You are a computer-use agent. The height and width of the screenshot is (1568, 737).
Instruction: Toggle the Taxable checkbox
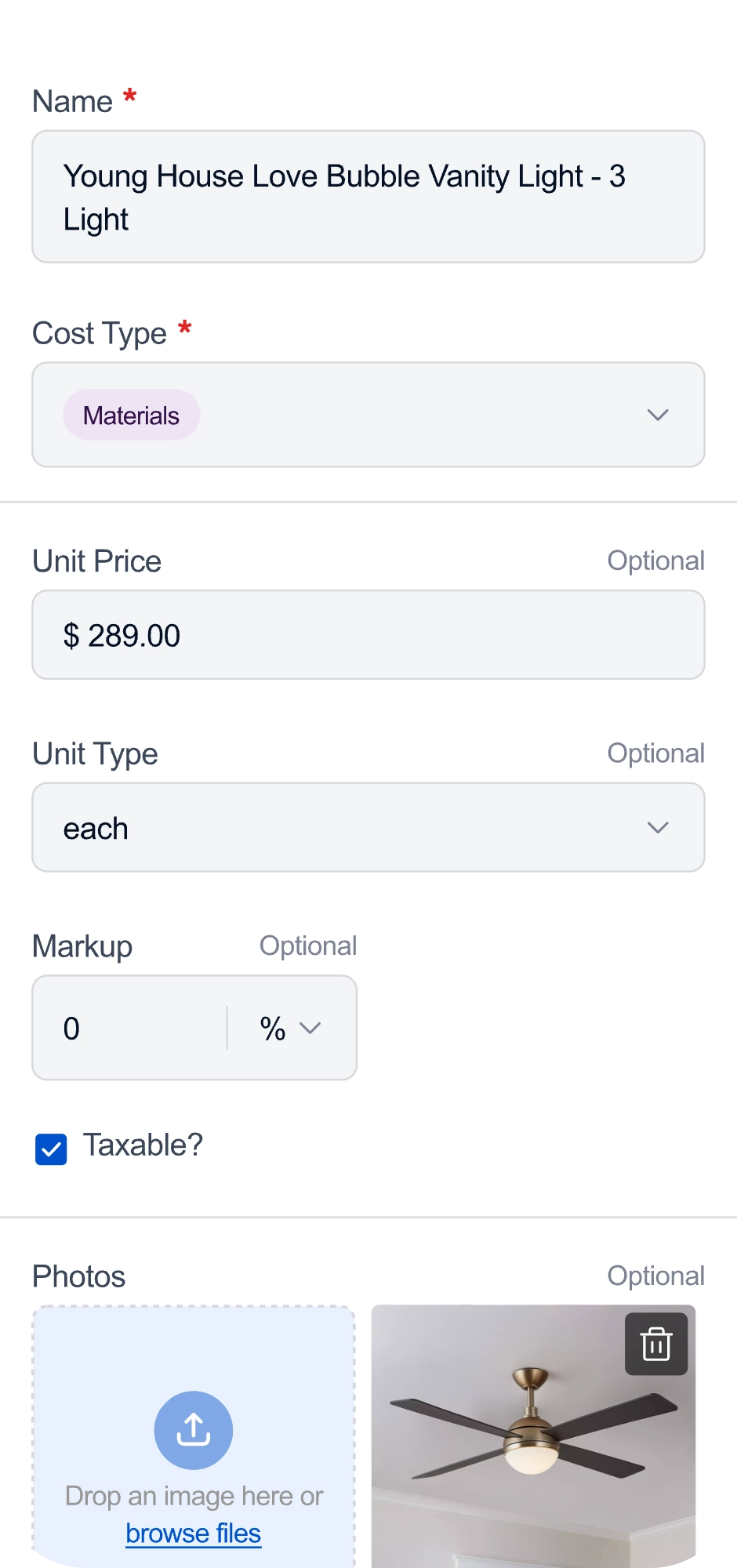(x=51, y=1149)
